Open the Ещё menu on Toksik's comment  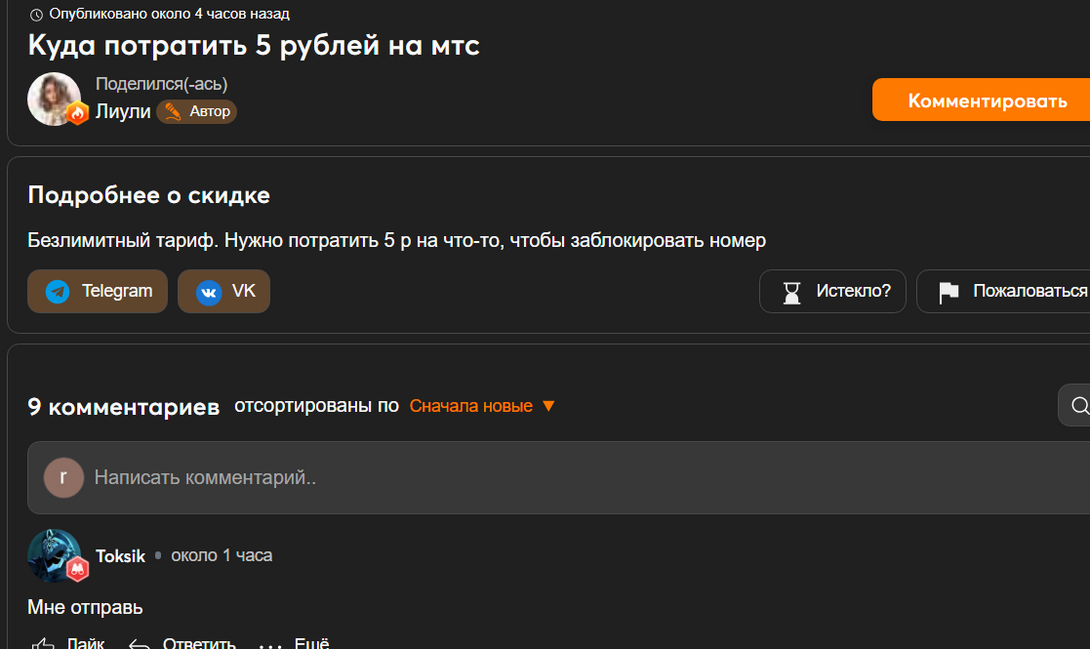pyautogui.click(x=294, y=643)
